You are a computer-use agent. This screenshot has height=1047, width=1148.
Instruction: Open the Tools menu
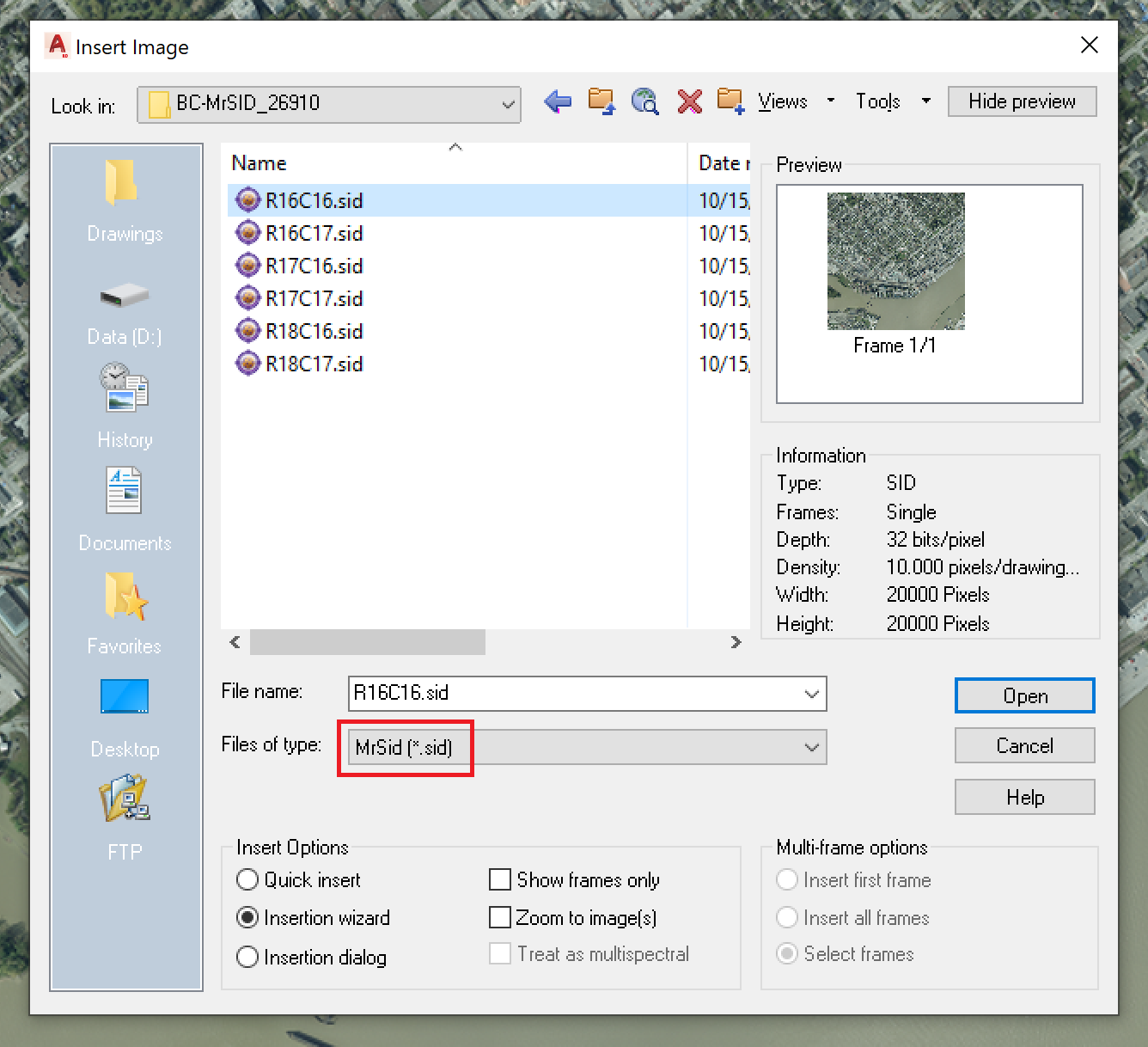pyautogui.click(x=878, y=101)
